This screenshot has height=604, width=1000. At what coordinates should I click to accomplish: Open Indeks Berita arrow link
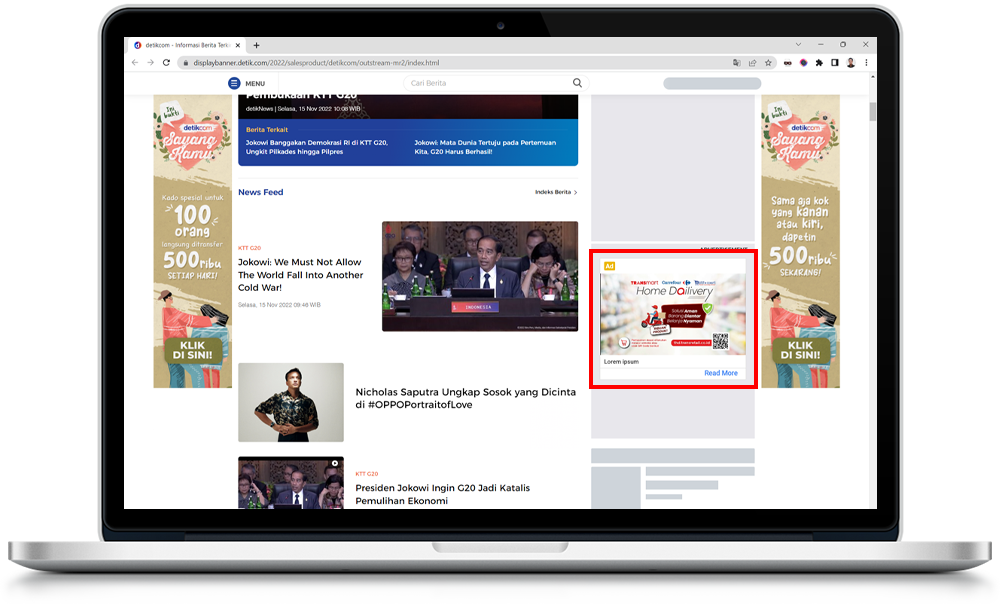(556, 192)
